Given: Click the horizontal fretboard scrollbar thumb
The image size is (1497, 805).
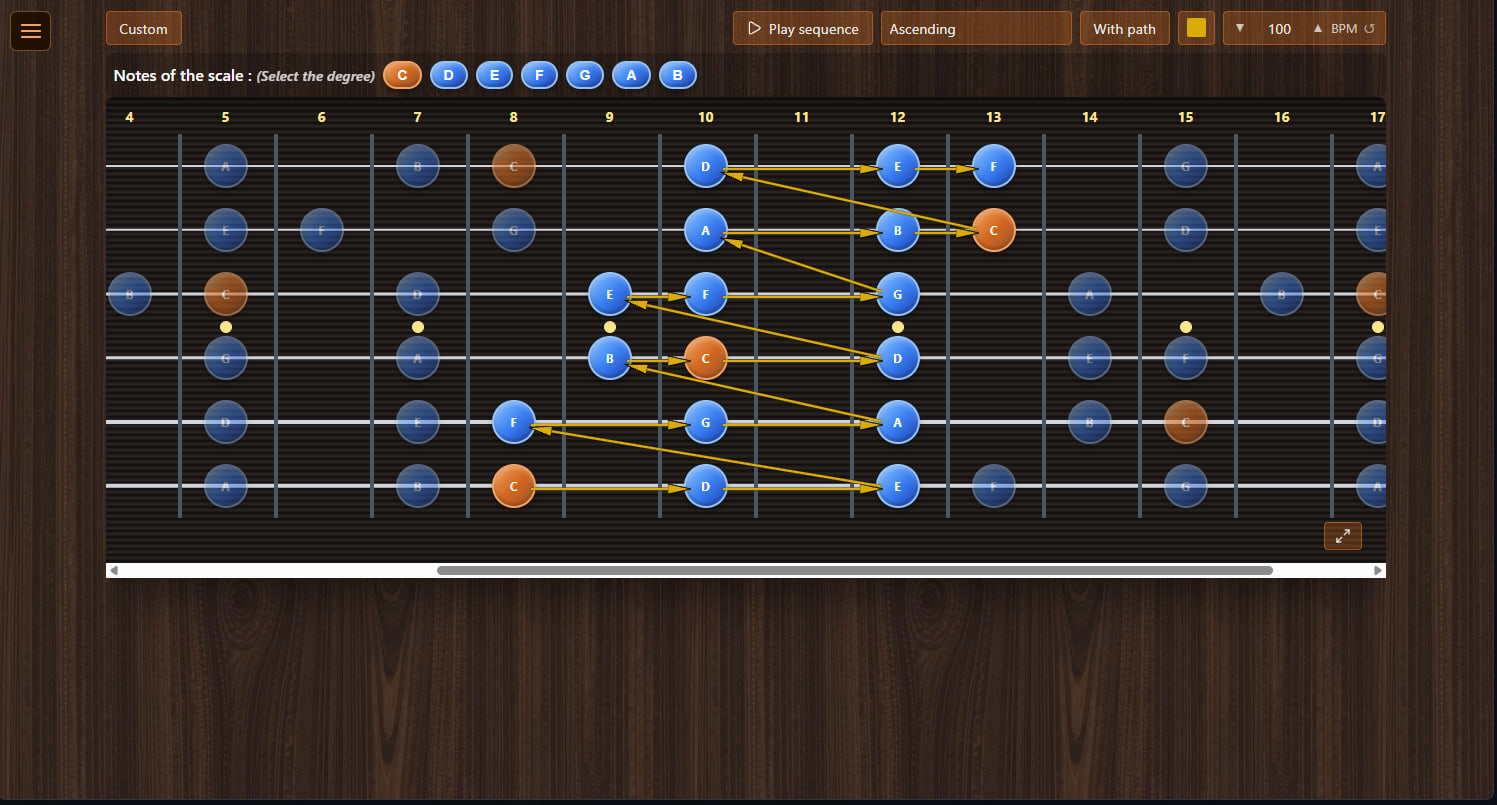Looking at the screenshot, I should click(x=855, y=570).
